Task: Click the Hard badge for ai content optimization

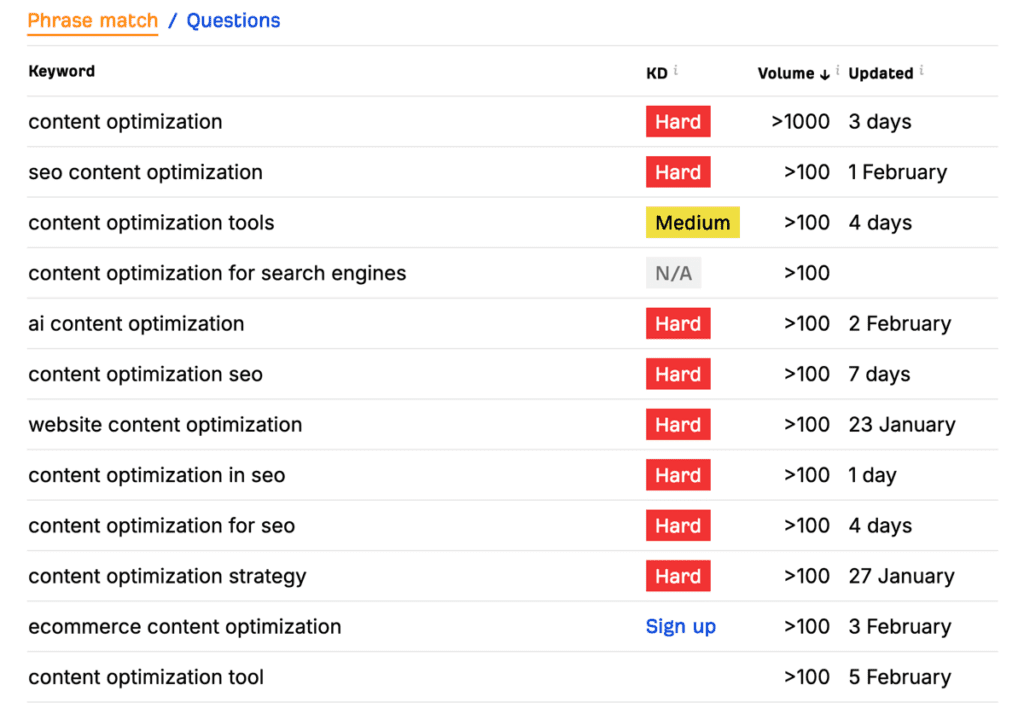Action: [678, 323]
